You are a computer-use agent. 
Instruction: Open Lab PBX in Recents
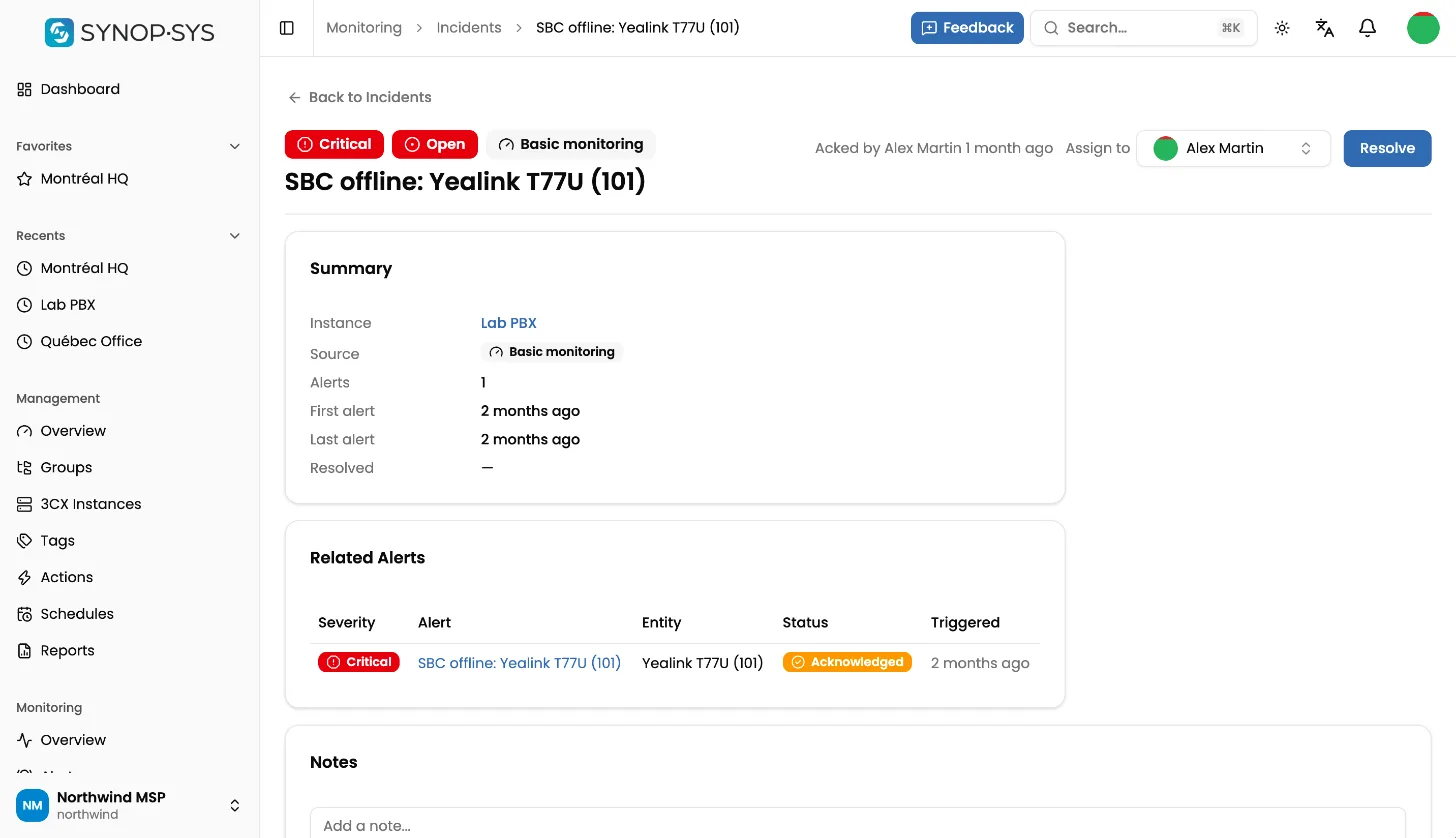(68, 305)
